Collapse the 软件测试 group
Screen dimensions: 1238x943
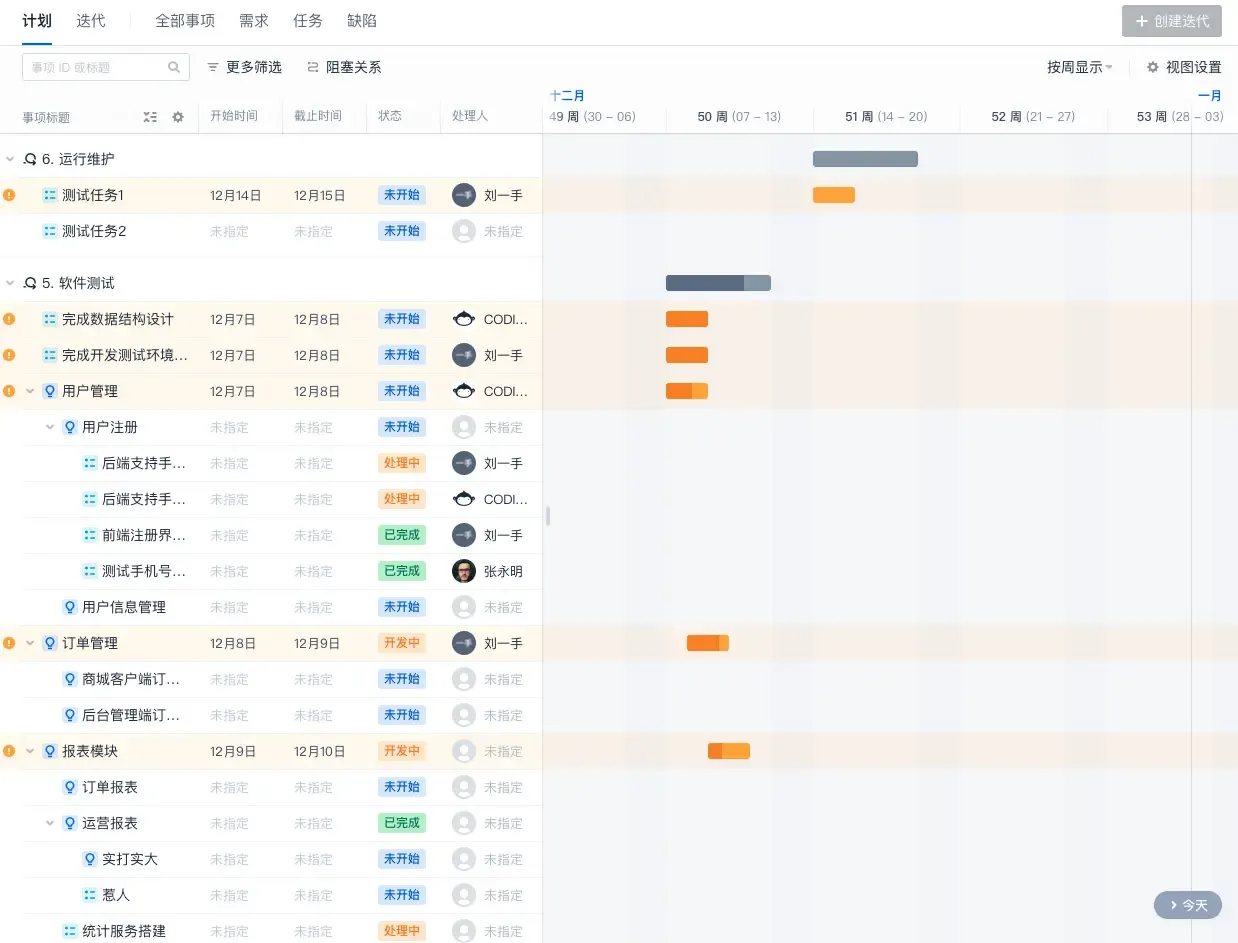click(x=10, y=283)
